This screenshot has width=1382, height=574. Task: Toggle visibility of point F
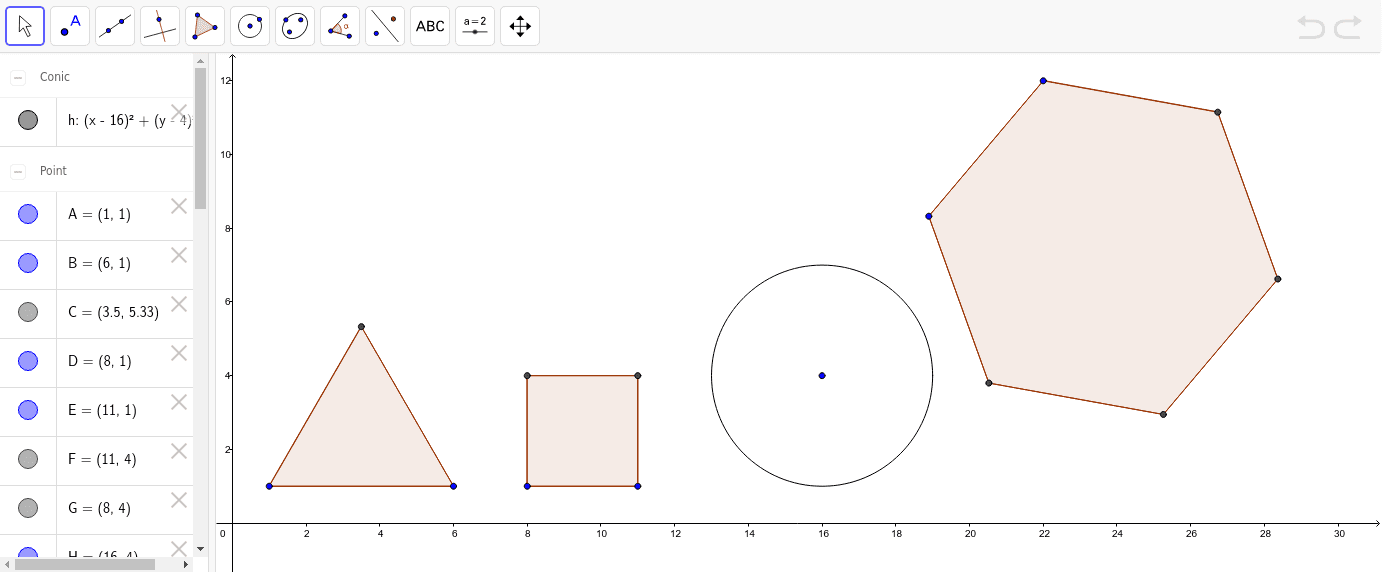[28, 459]
